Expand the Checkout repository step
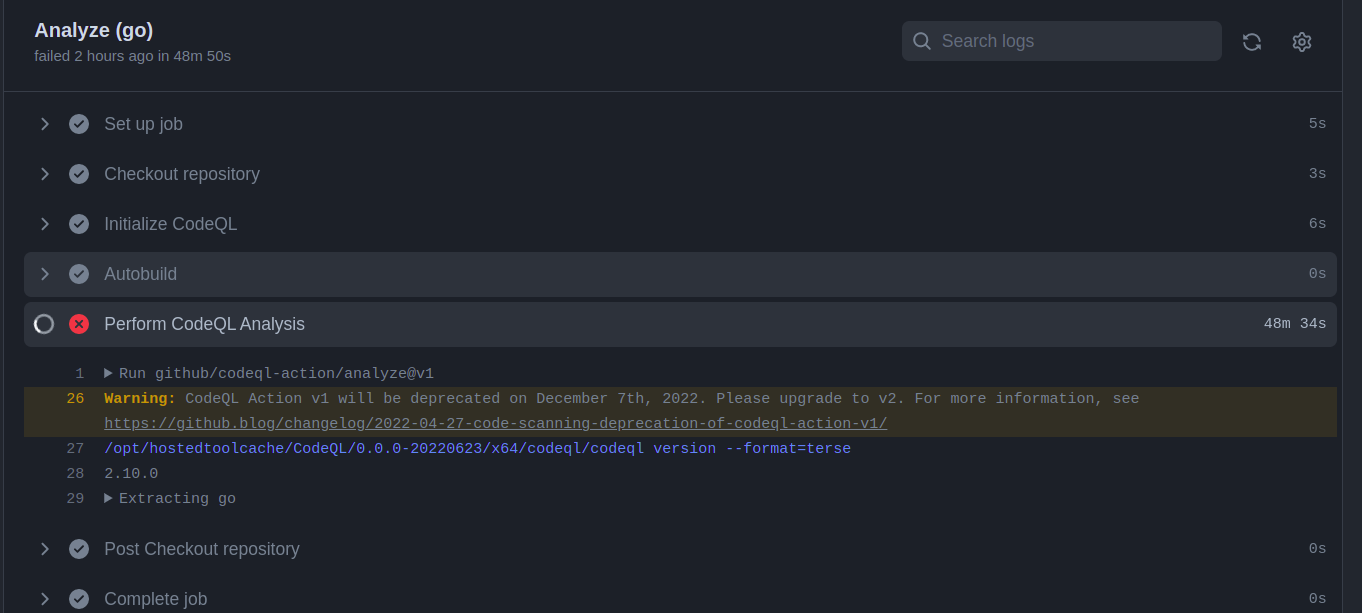This screenshot has height=613, width=1362. click(x=44, y=173)
